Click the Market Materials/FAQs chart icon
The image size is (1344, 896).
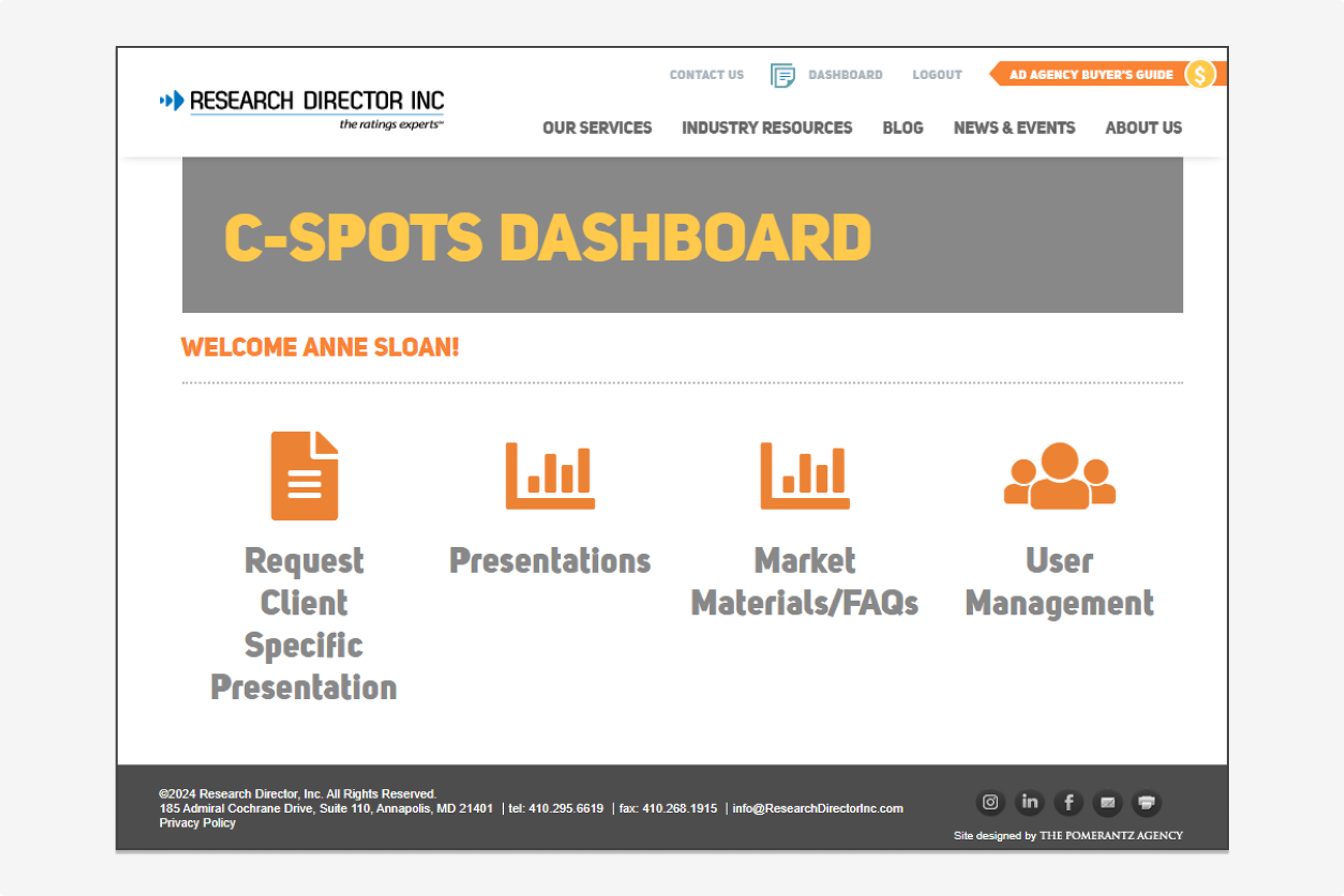(x=805, y=476)
